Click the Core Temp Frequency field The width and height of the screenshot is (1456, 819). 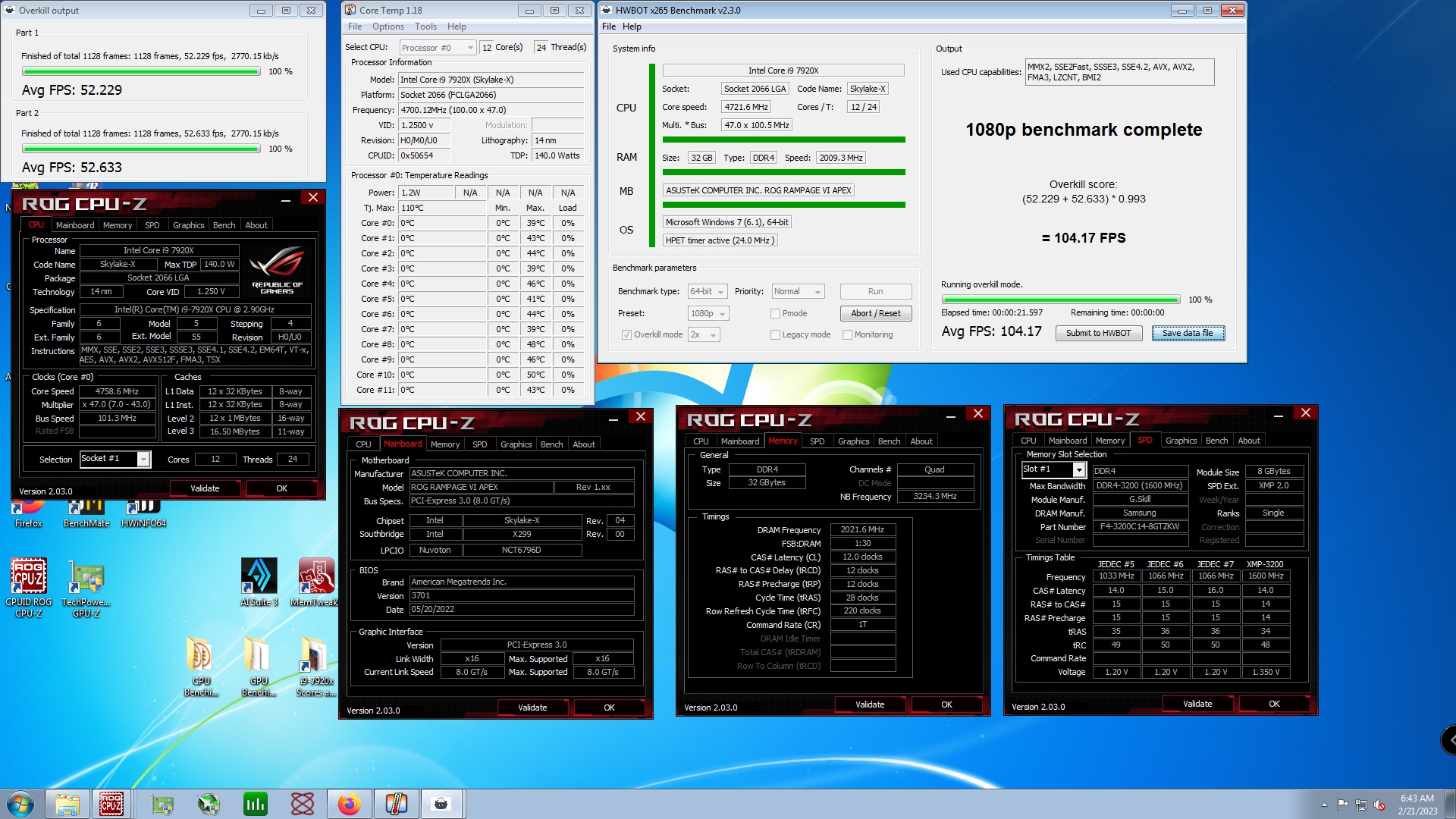click(x=491, y=110)
